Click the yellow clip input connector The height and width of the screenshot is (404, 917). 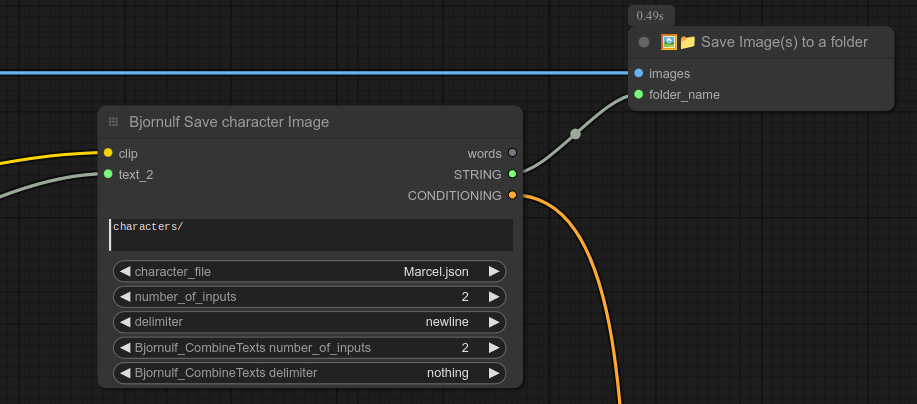click(x=108, y=153)
